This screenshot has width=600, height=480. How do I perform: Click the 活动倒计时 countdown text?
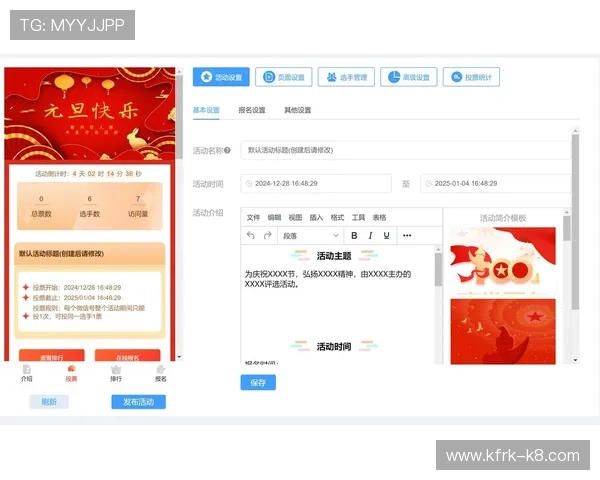[88, 174]
